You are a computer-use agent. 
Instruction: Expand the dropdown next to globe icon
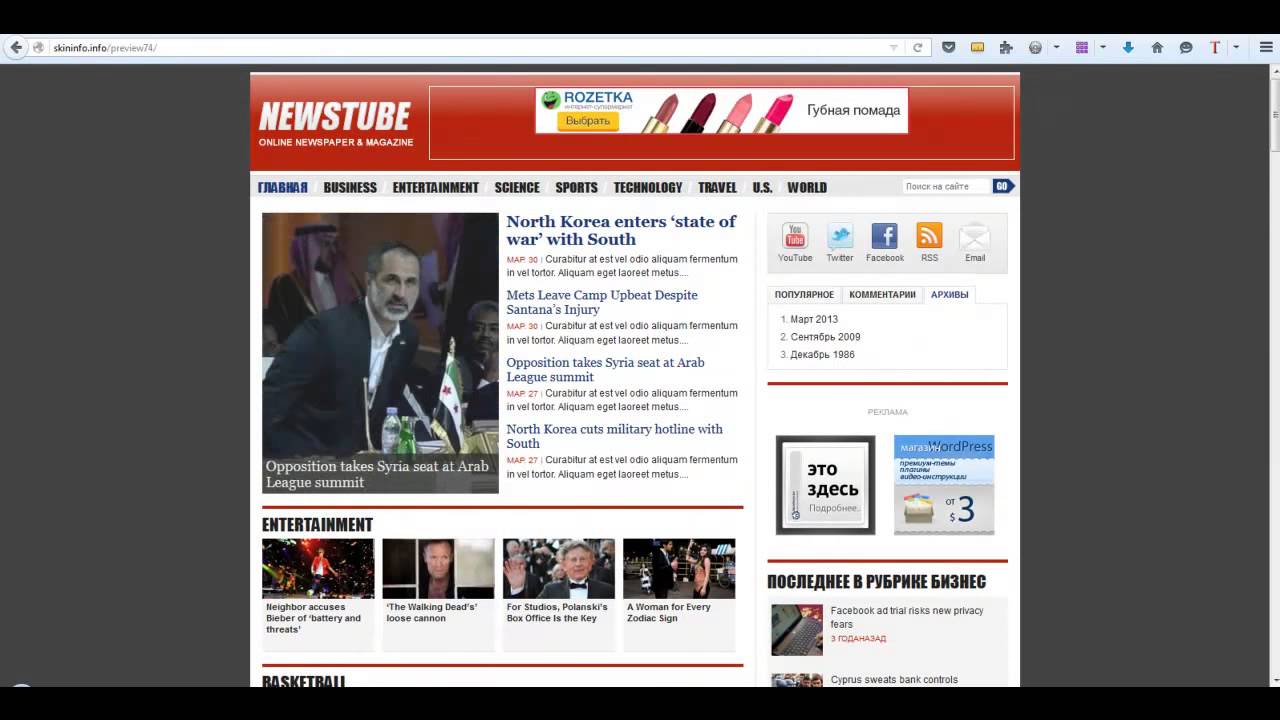(1056, 47)
